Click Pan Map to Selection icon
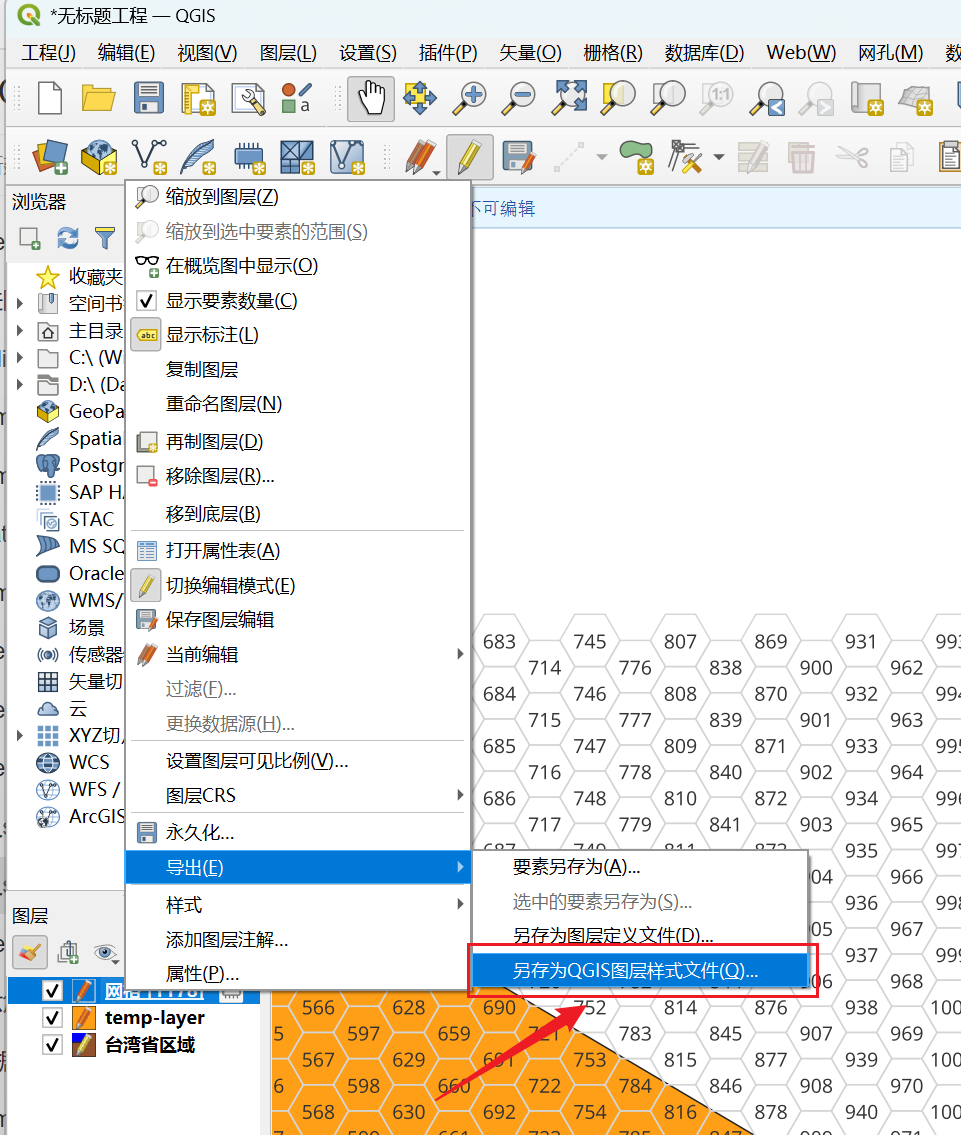Screen dimensions: 961x1135 click(420, 98)
